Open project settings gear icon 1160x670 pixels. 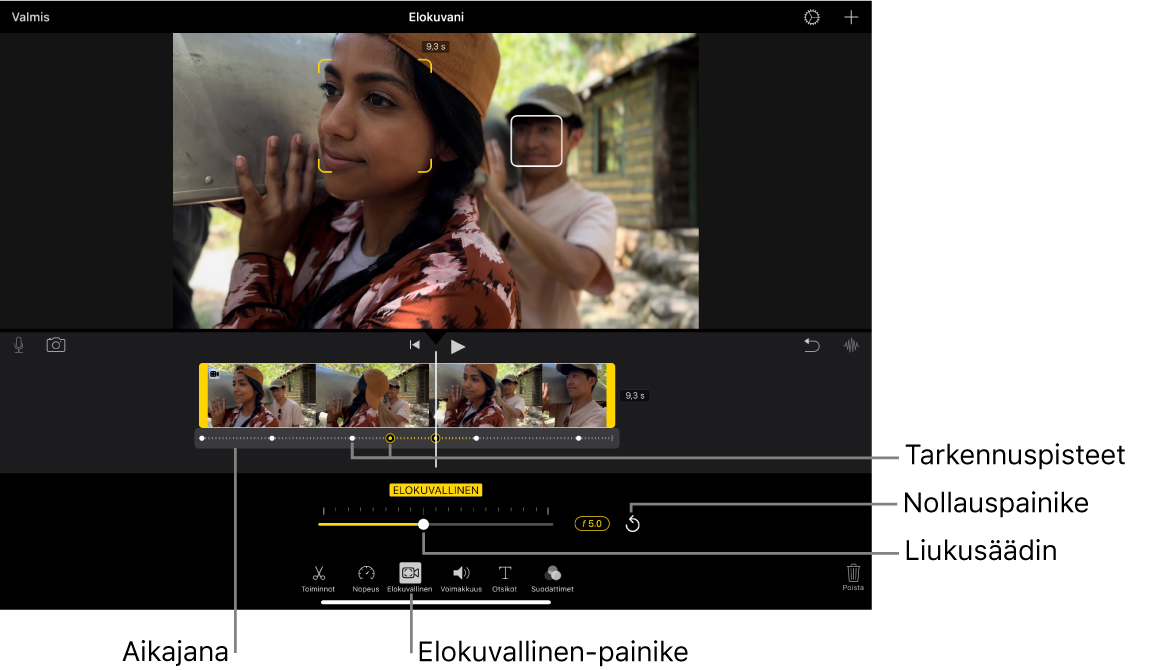(812, 17)
